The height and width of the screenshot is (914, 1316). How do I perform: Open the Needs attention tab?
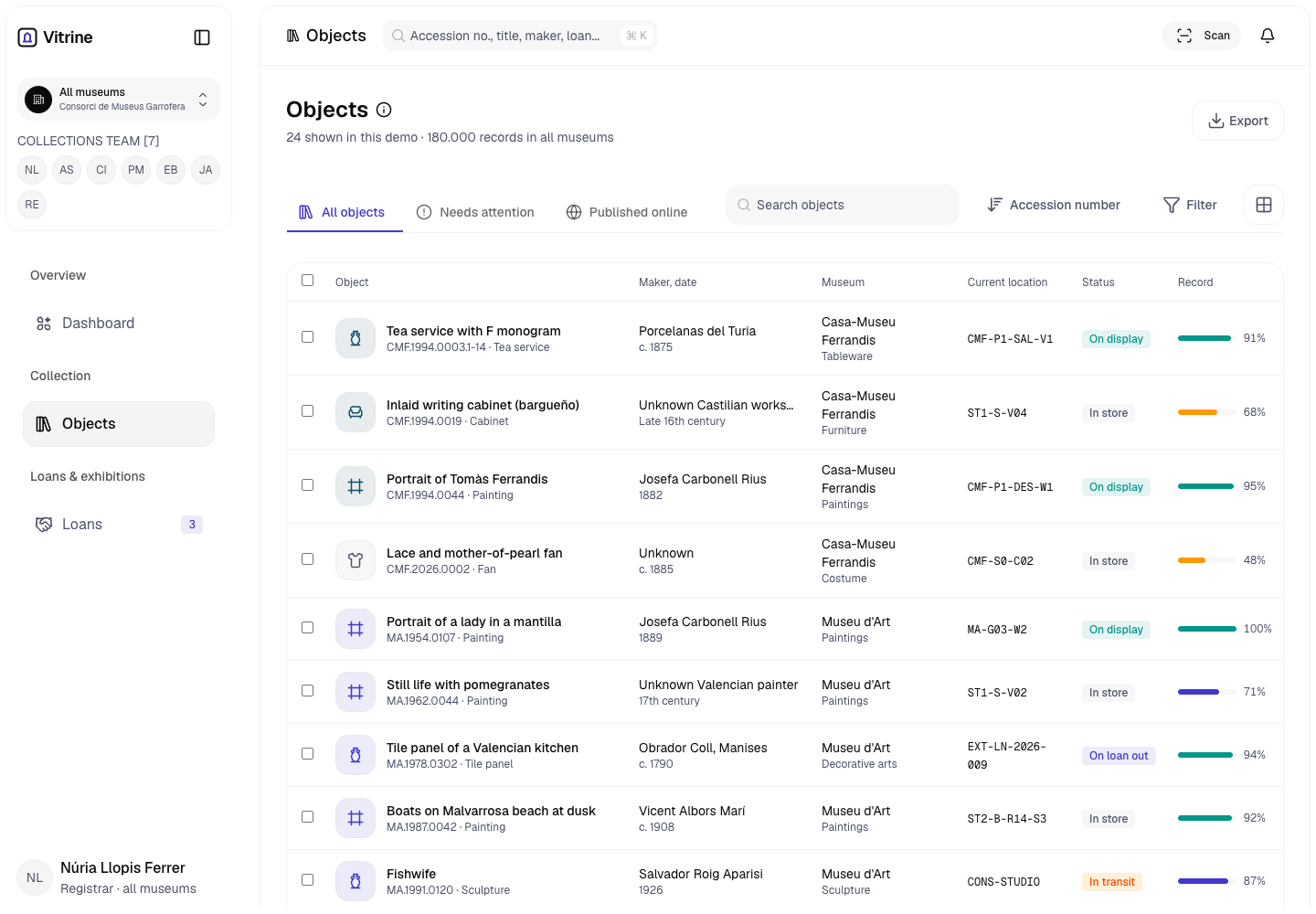tap(475, 212)
